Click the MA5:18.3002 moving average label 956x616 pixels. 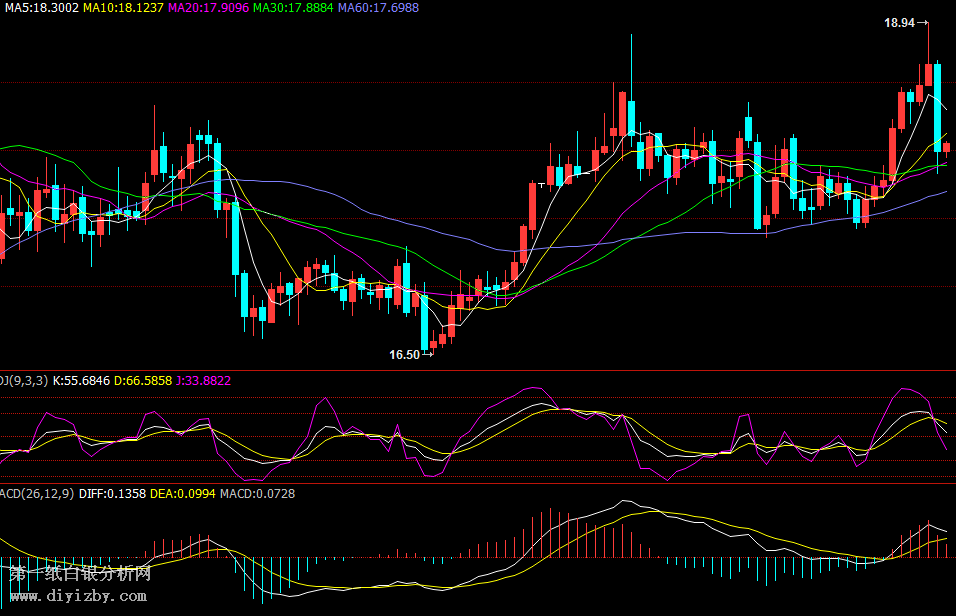tap(39, 8)
